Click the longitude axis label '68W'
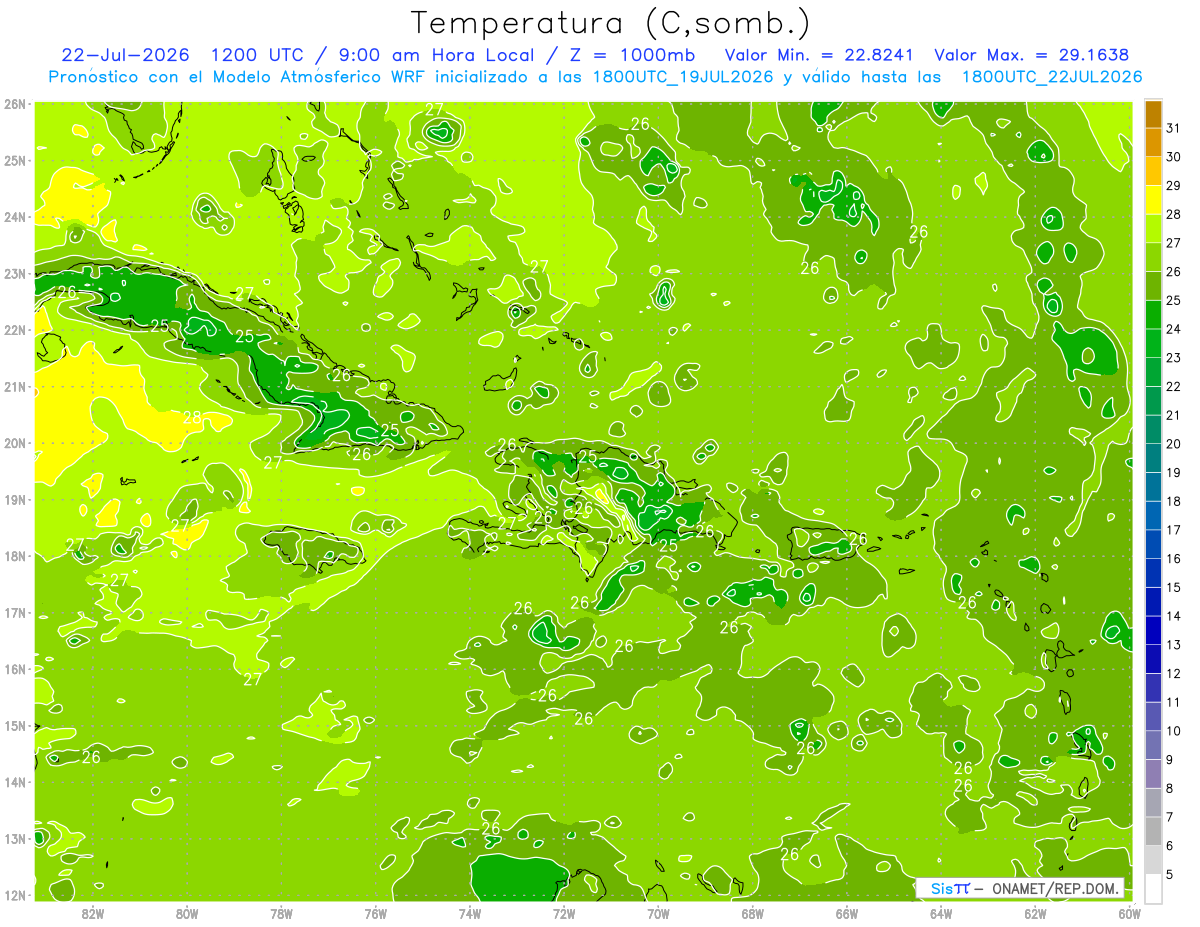This screenshot has width=1200, height=927. tap(752, 914)
